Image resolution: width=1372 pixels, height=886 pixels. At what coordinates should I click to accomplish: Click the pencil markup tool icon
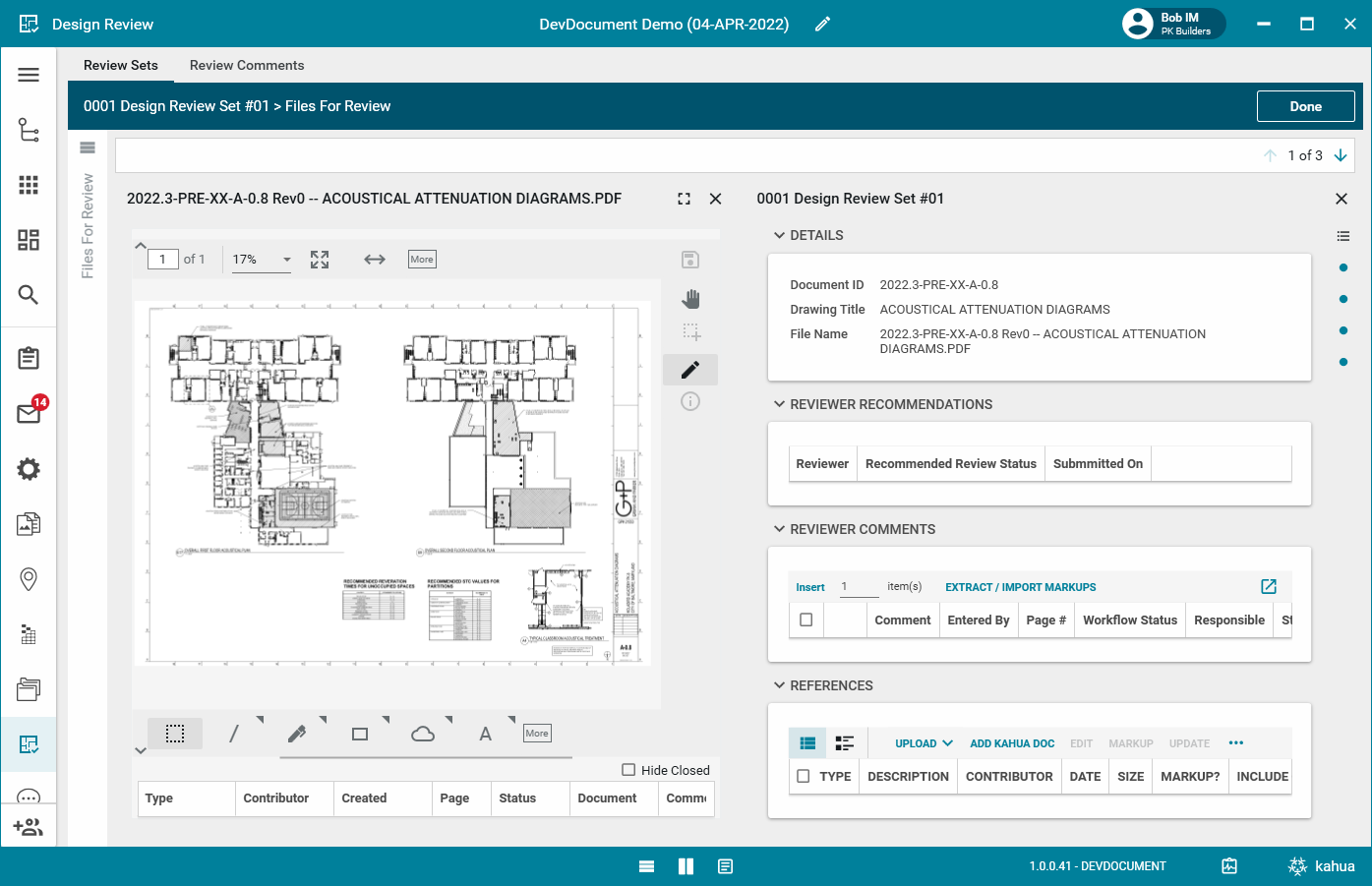(690, 370)
